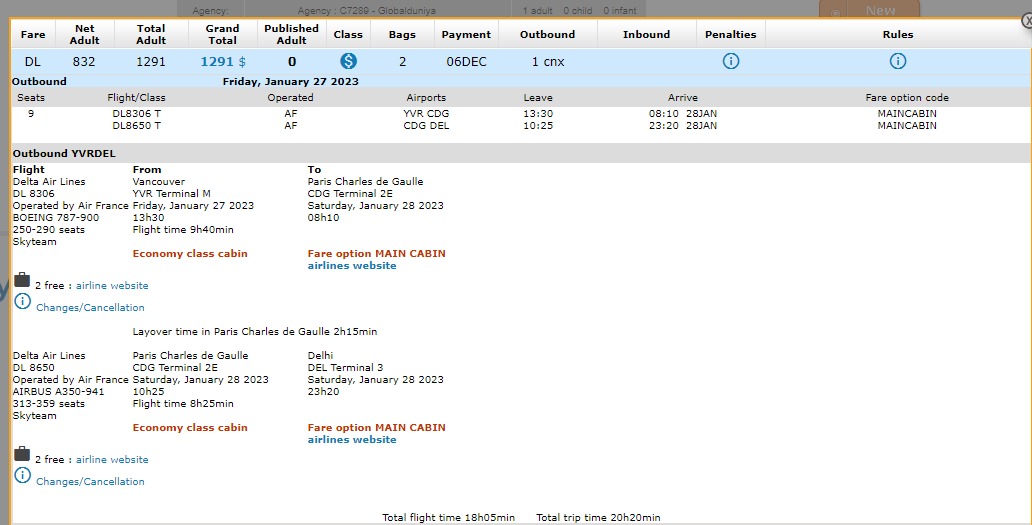1032x525 pixels.
Task: Follow airlines website link under second MAIN CABIN
Action: click(x=352, y=440)
